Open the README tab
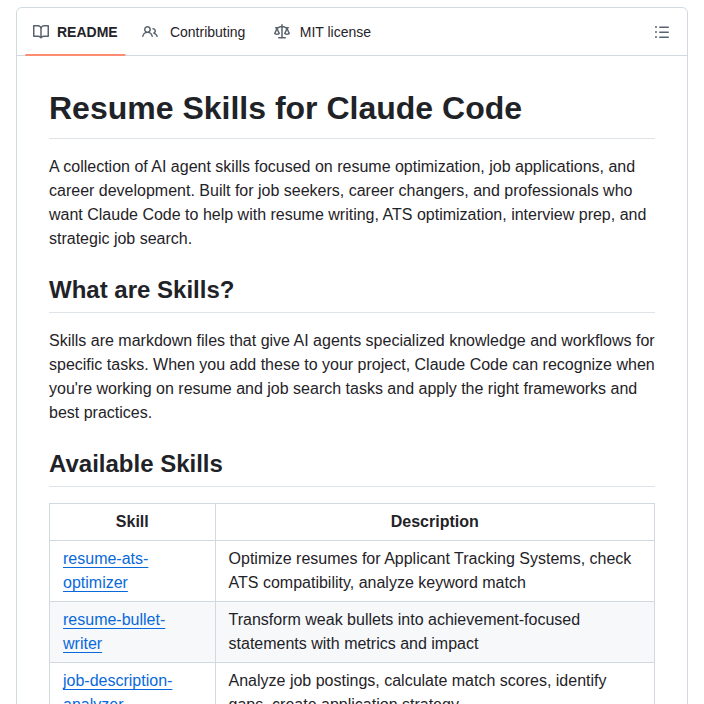Viewport: 704px width, 704px height. pos(75,32)
